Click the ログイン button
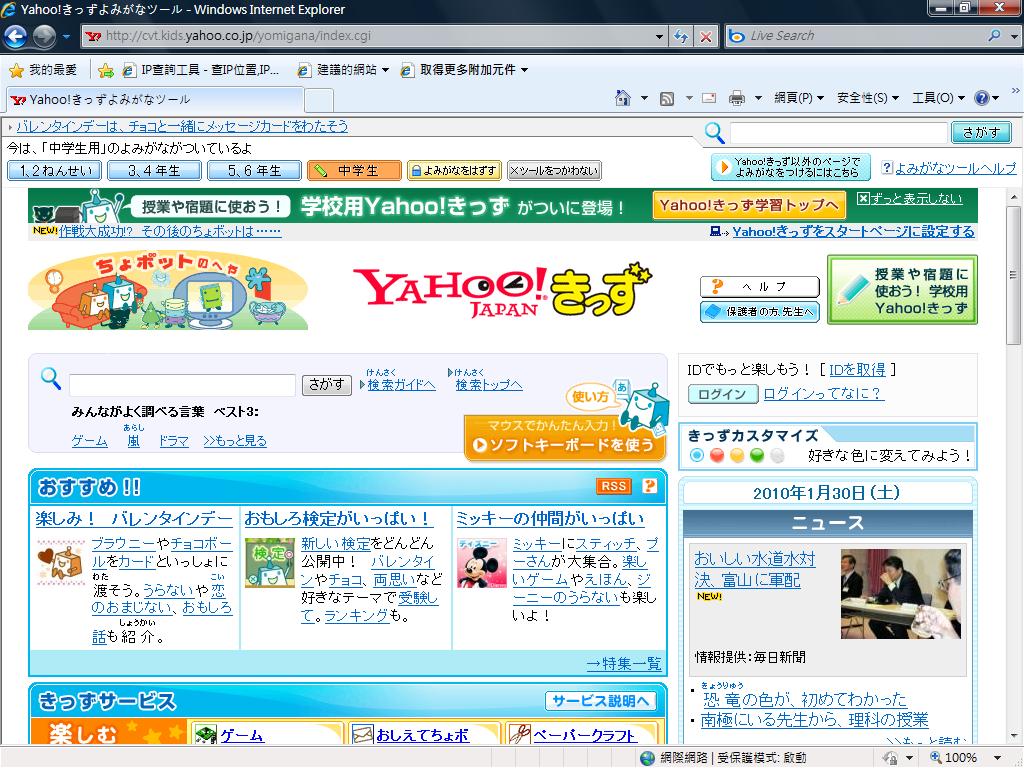This screenshot has width=1024, height=768. [722, 394]
